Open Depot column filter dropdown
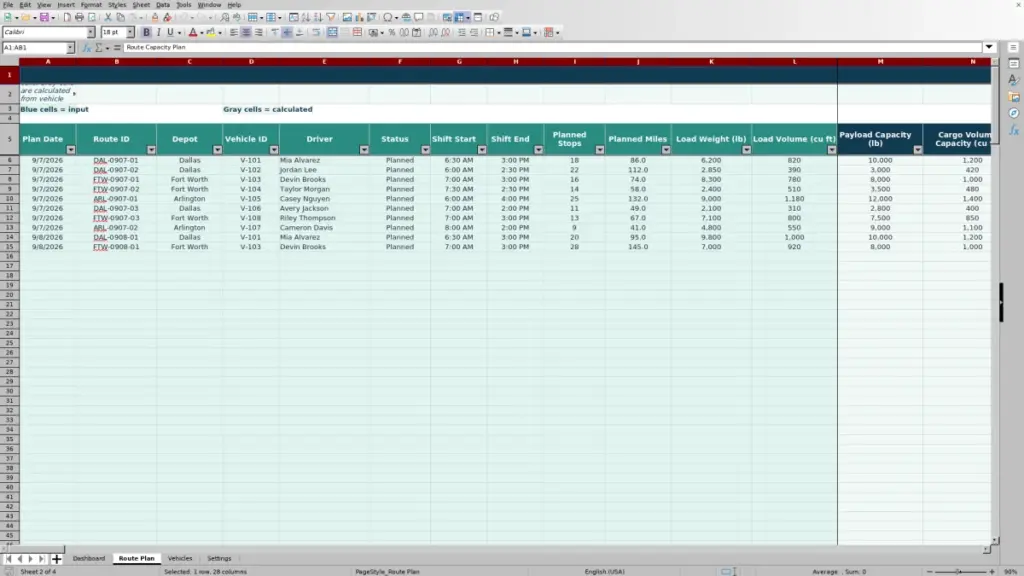The height and width of the screenshot is (576, 1024). click(x=217, y=150)
